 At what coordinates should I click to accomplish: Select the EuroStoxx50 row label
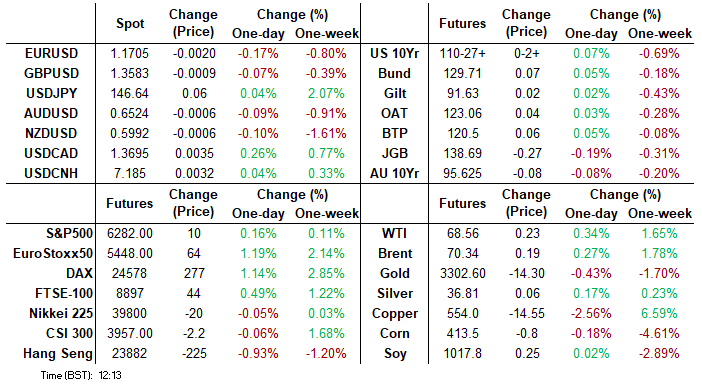click(x=53, y=254)
